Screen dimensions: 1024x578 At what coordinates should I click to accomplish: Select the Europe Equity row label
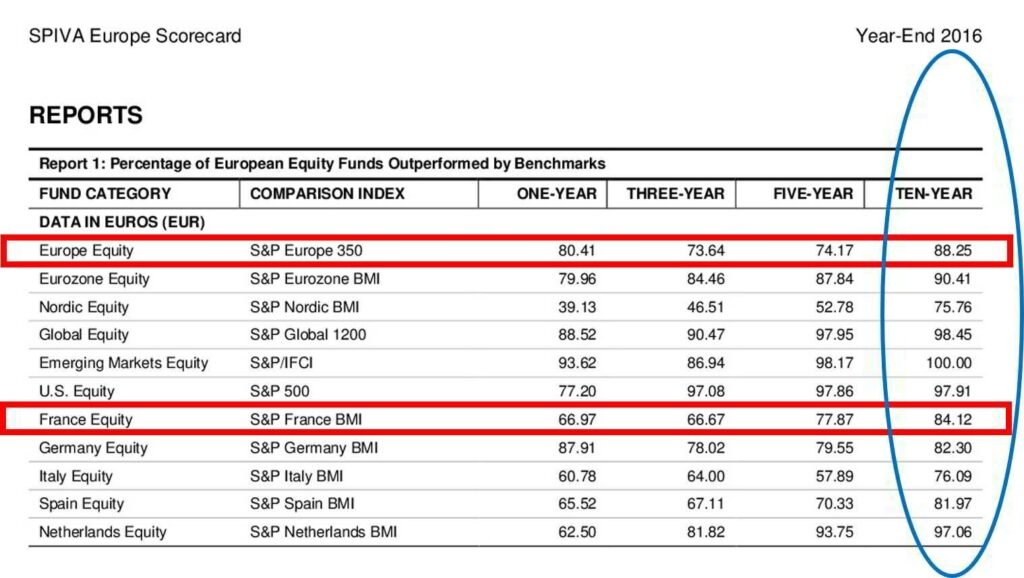pyautogui.click(x=86, y=250)
